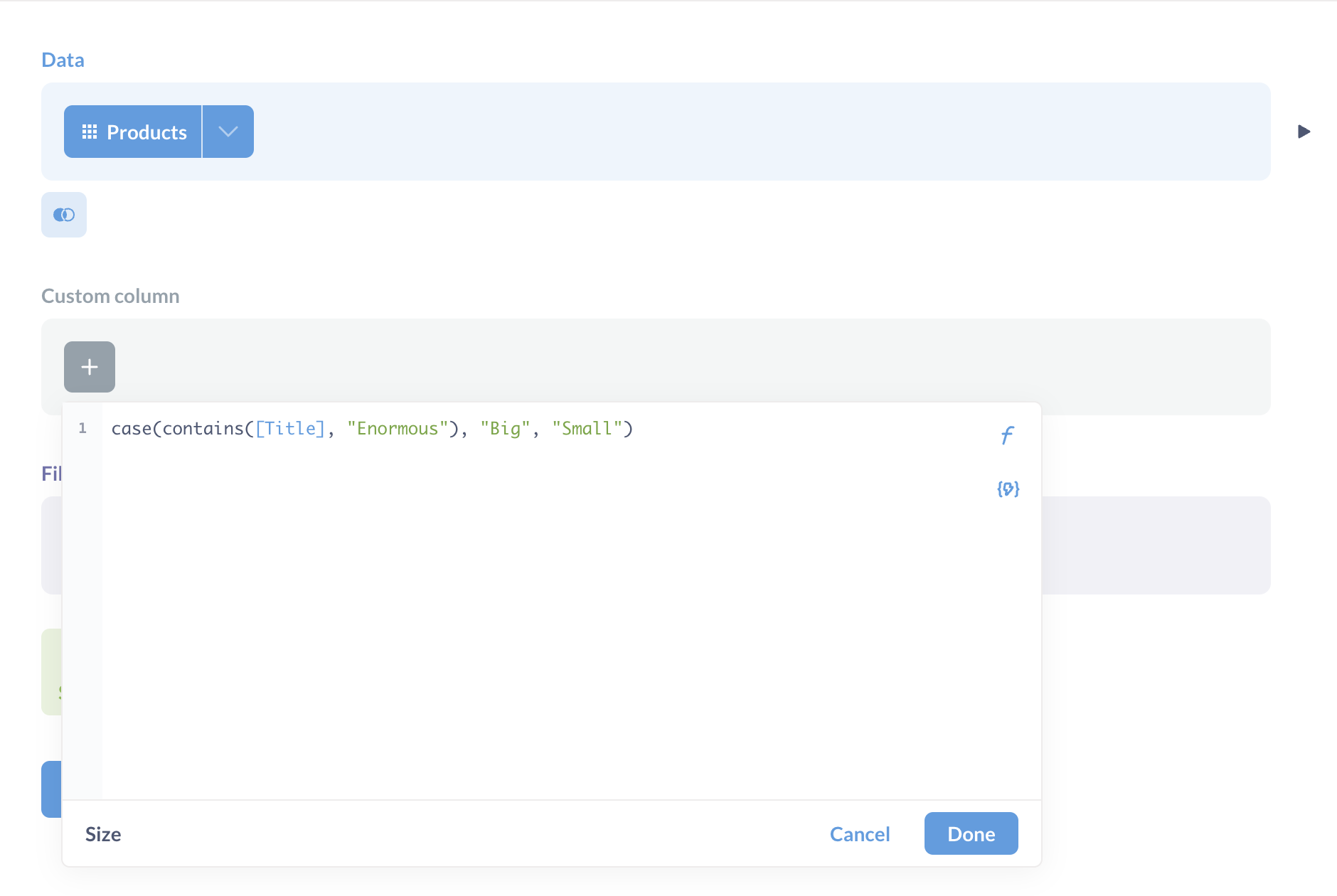The height and width of the screenshot is (896, 1337).
Task: Click the case function keyword
Action: [131, 429]
